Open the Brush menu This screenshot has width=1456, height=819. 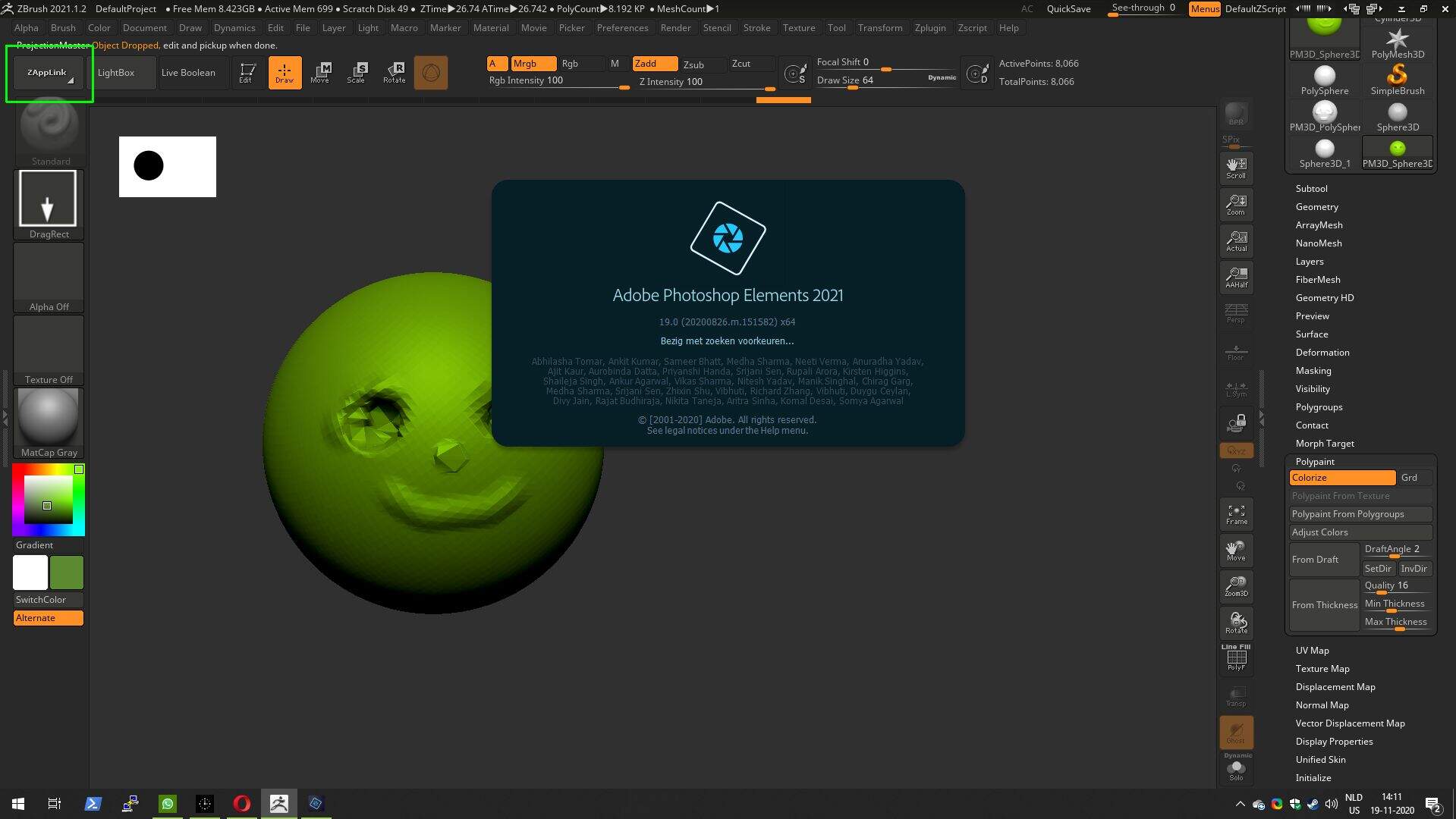coord(63,28)
